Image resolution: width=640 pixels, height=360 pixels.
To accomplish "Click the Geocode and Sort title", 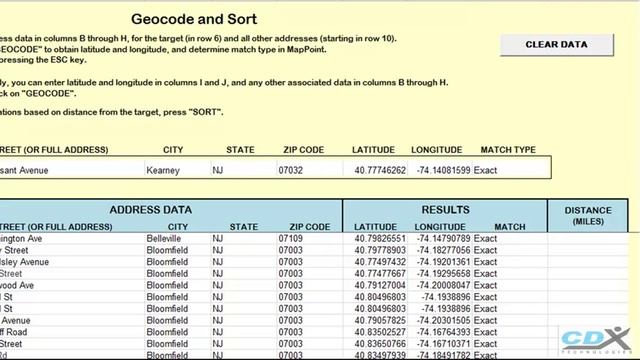I will tap(194, 19).
